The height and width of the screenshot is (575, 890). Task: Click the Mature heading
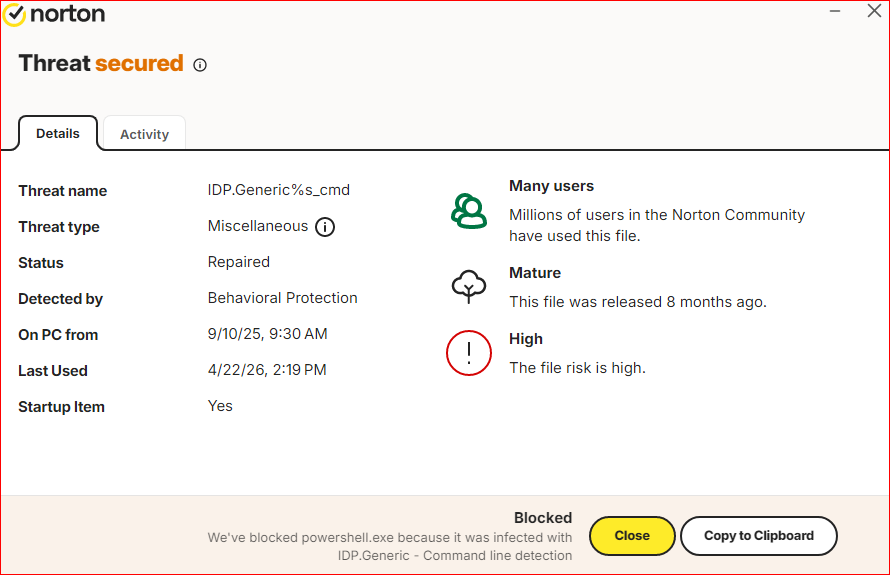coord(535,273)
